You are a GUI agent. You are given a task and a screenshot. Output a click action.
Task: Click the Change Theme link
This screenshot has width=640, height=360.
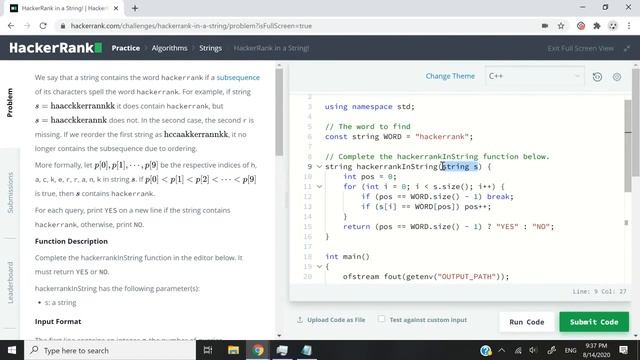(450, 76)
